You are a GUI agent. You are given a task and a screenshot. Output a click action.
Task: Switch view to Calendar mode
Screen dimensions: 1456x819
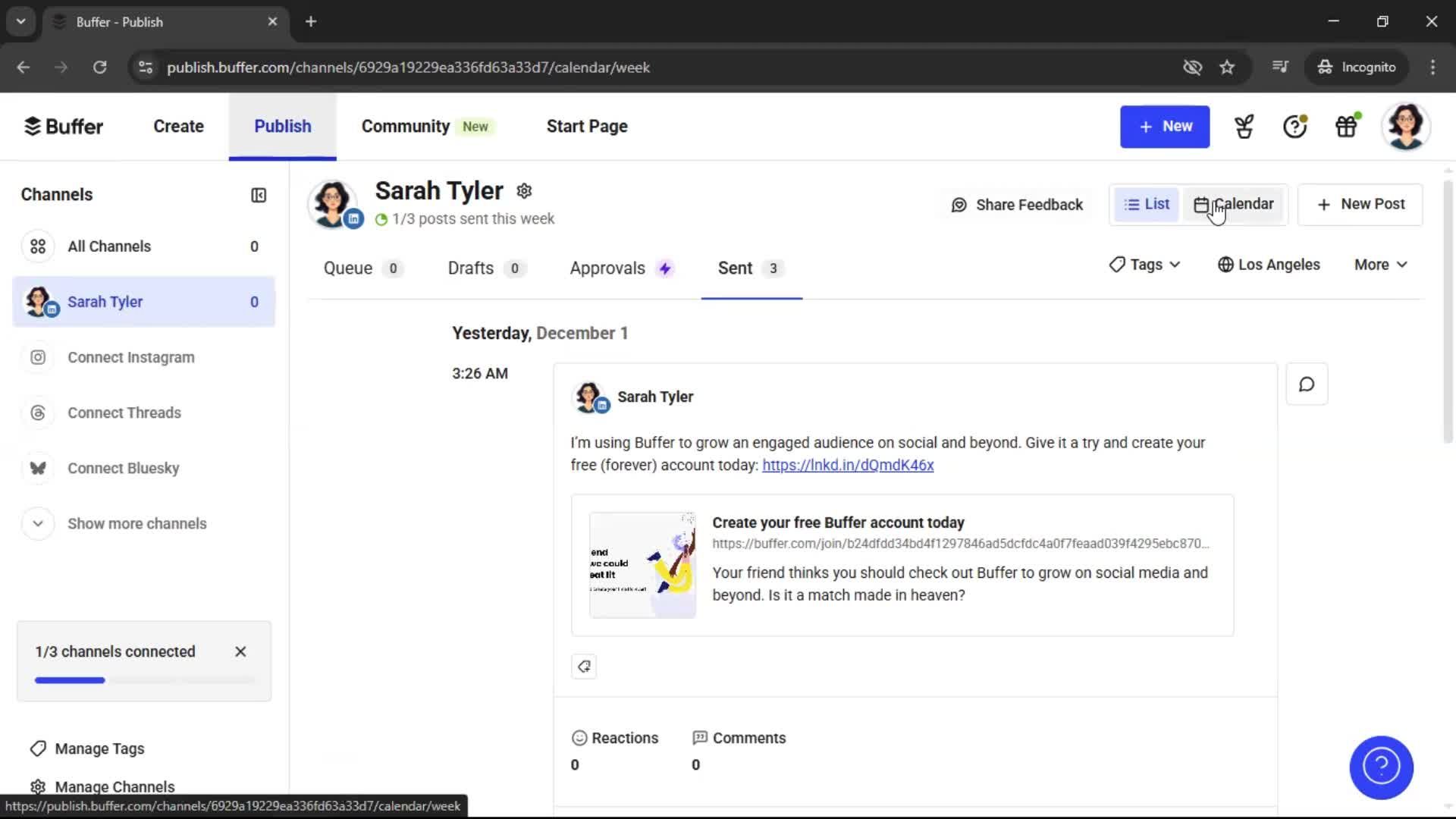1236,203
